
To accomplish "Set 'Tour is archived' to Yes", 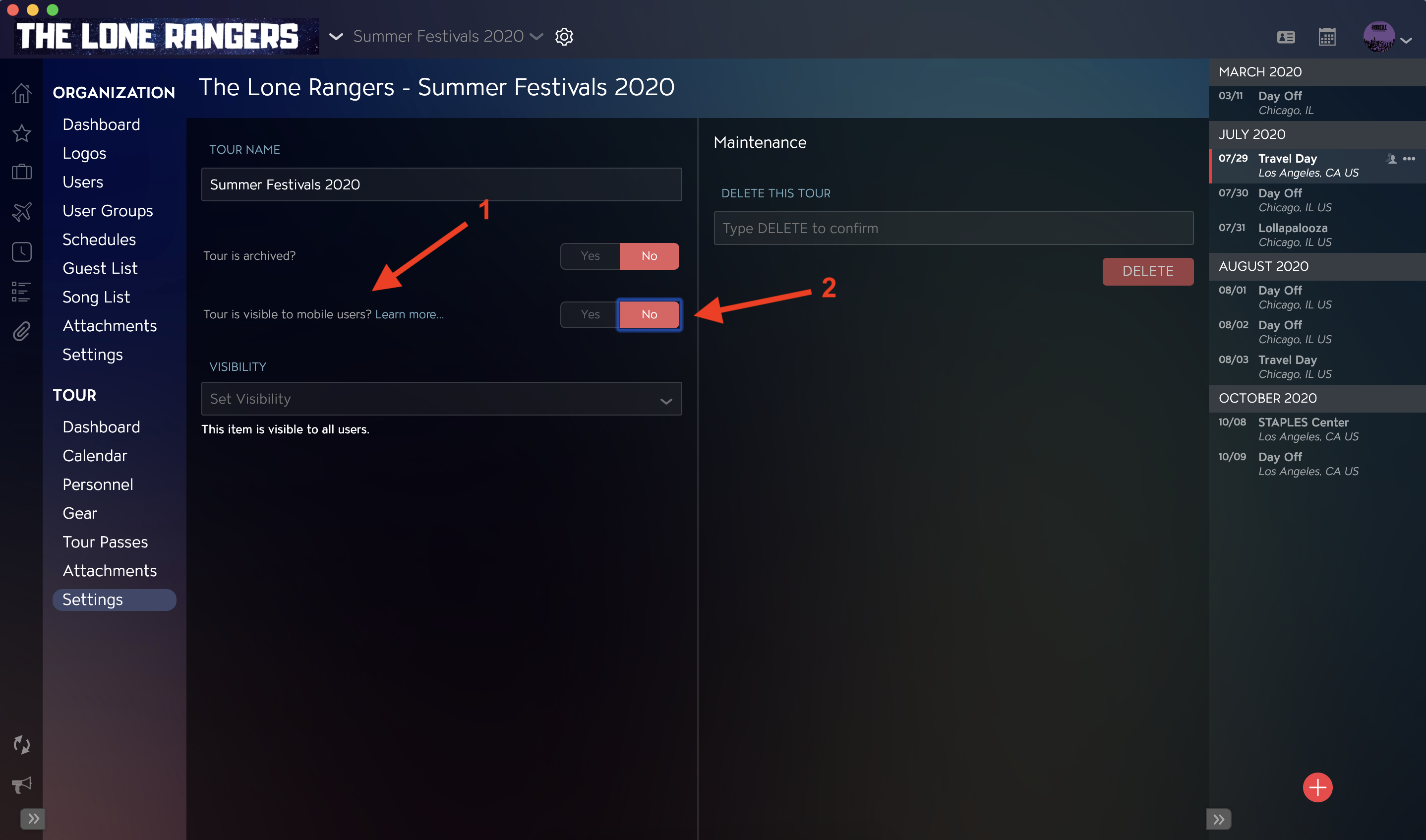I will (x=590, y=256).
